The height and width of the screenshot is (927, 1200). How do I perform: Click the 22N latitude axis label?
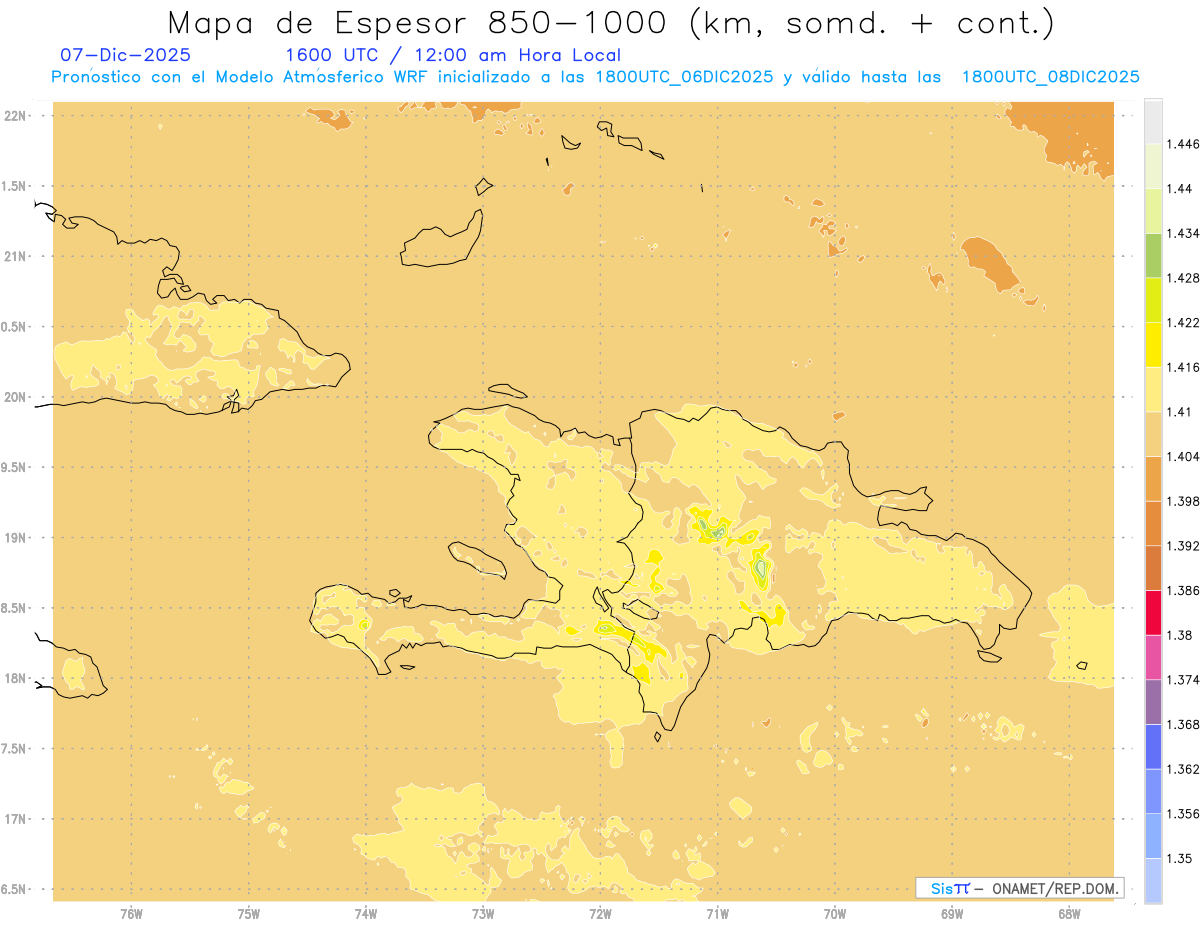[x=16, y=116]
